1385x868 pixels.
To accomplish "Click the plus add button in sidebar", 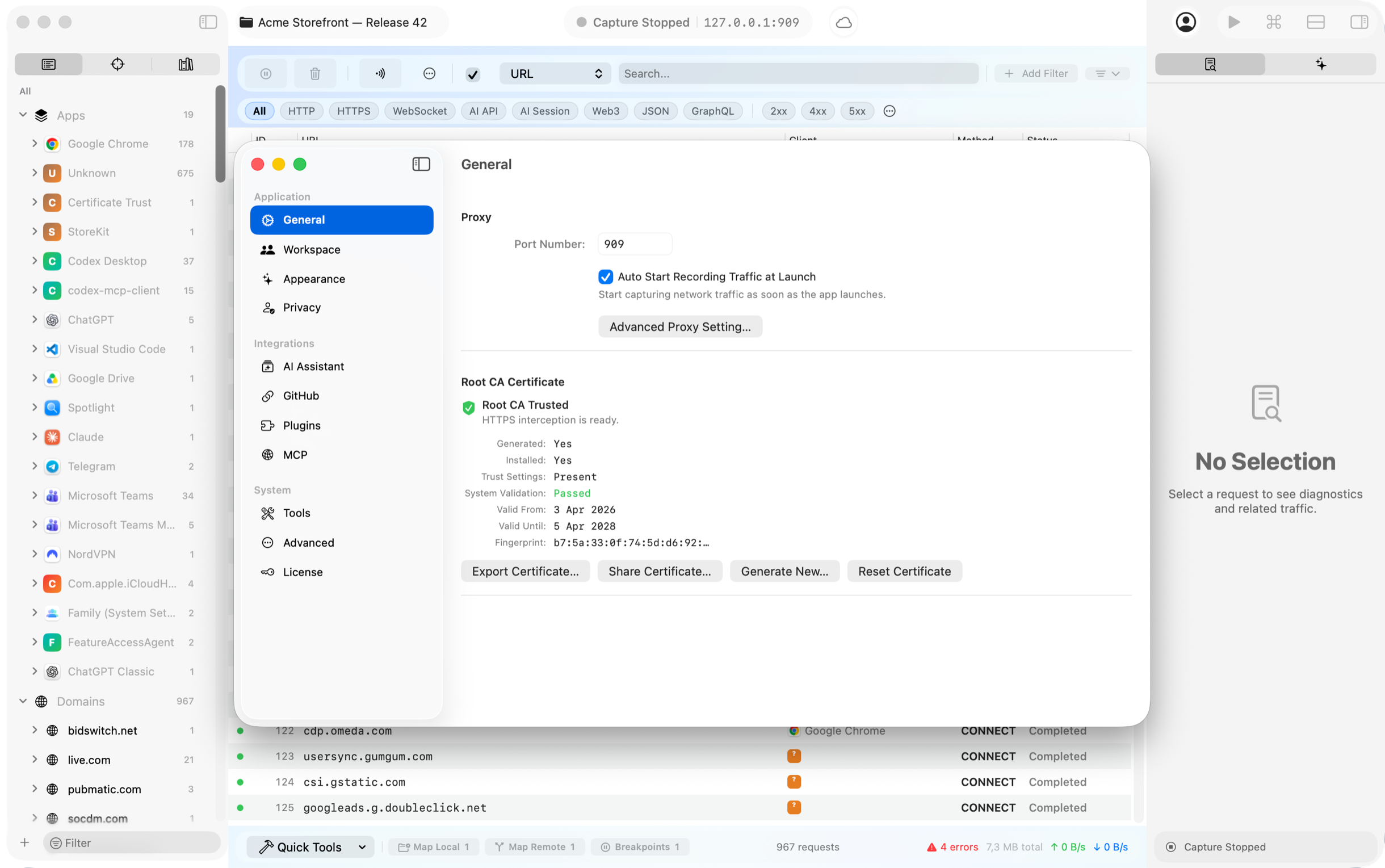I will (24, 842).
